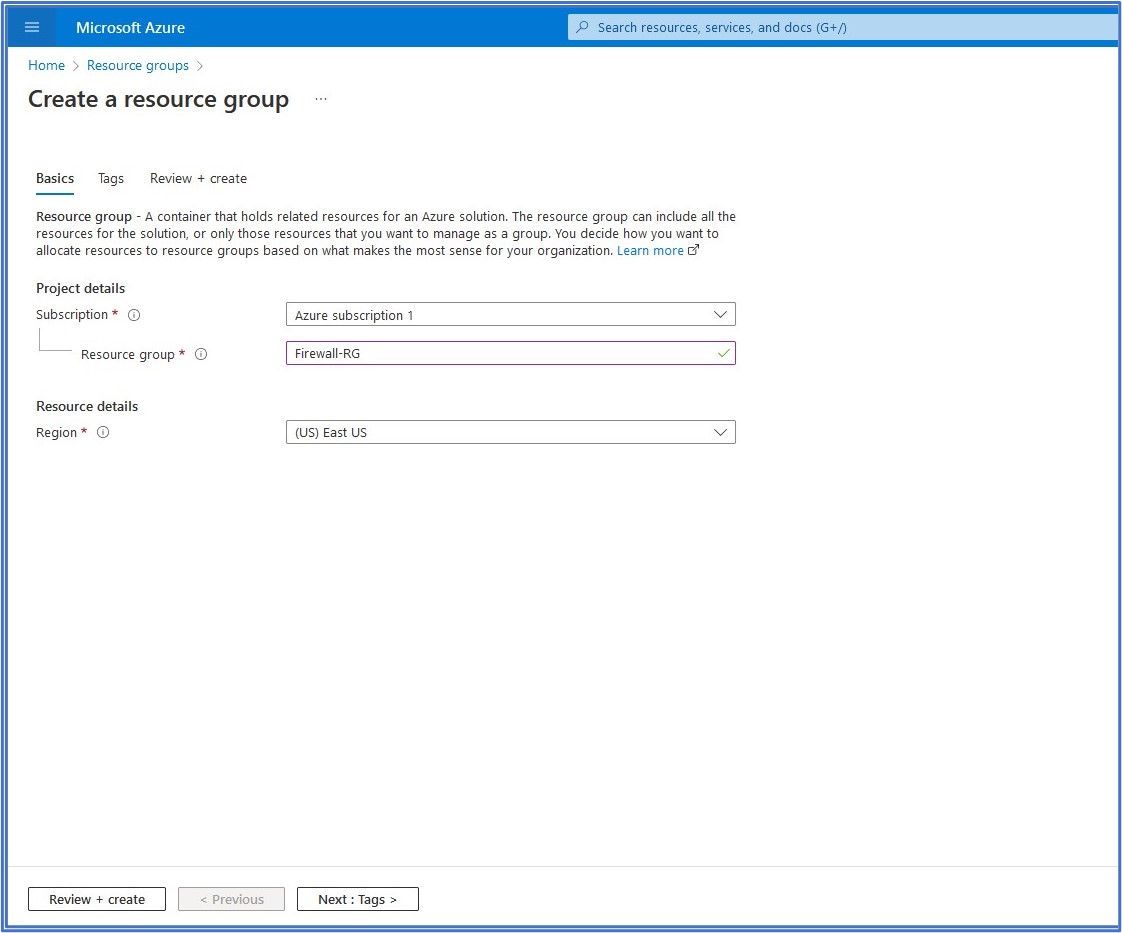
Task: Click the info icon beside Subscription
Action: [x=134, y=315]
